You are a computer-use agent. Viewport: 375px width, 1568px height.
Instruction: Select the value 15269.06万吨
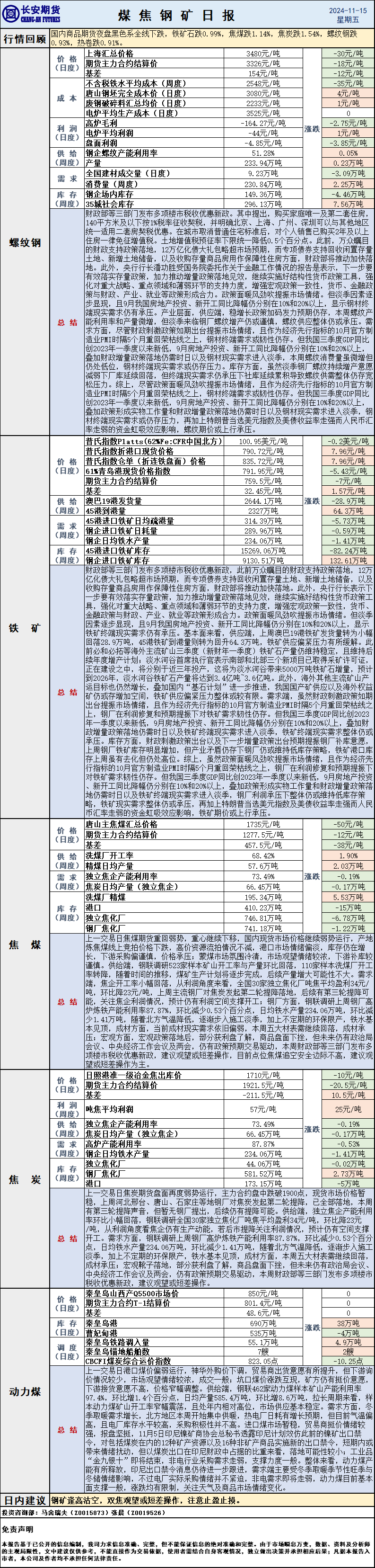(263, 550)
